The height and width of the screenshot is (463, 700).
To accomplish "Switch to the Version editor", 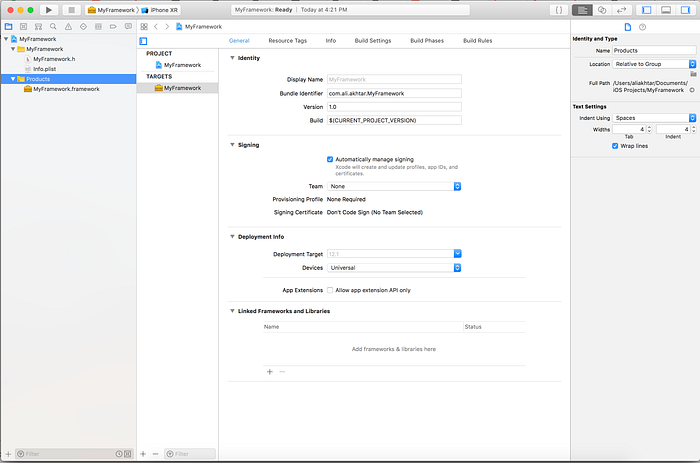I will click(x=621, y=10).
